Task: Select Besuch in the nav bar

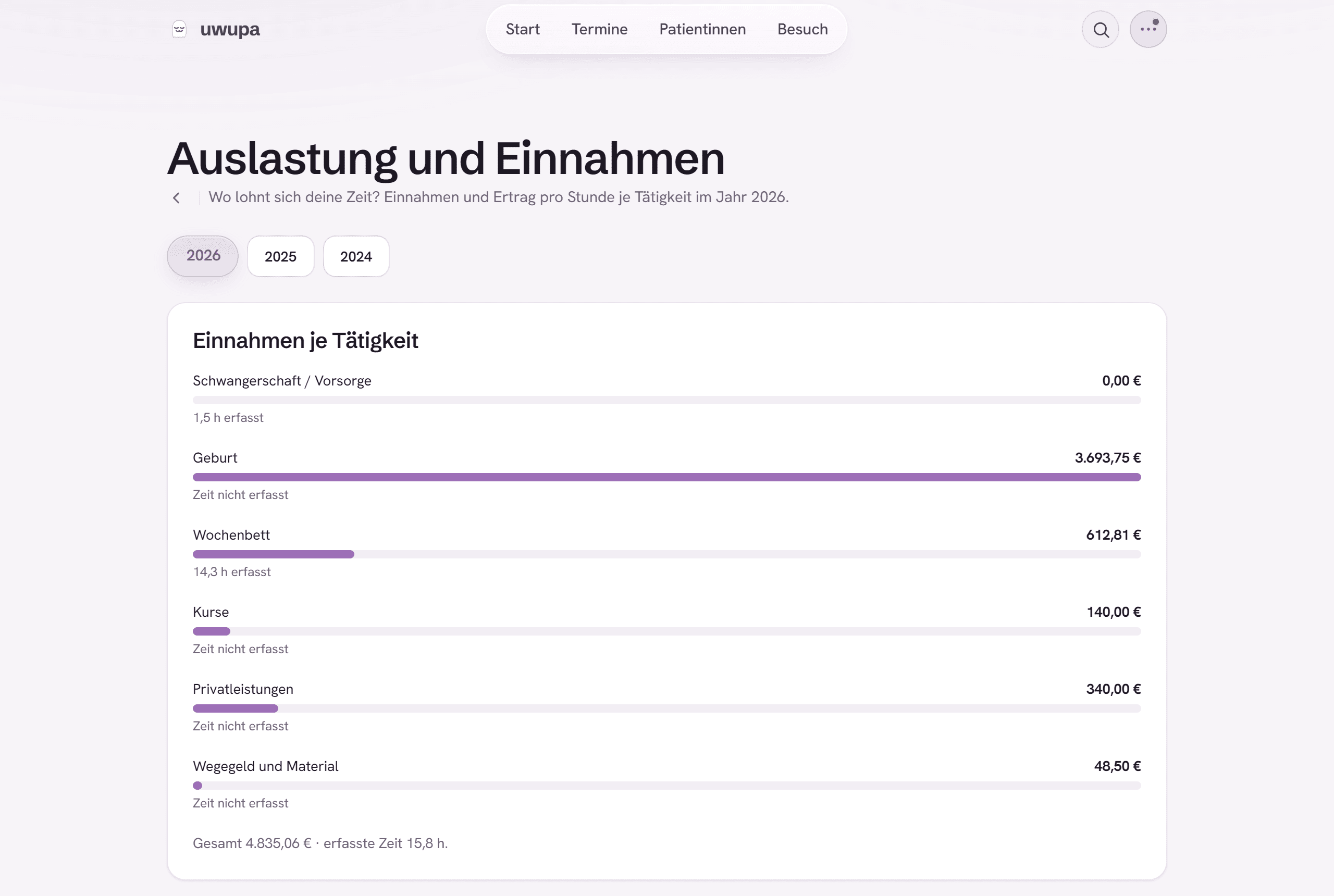Action: click(802, 29)
